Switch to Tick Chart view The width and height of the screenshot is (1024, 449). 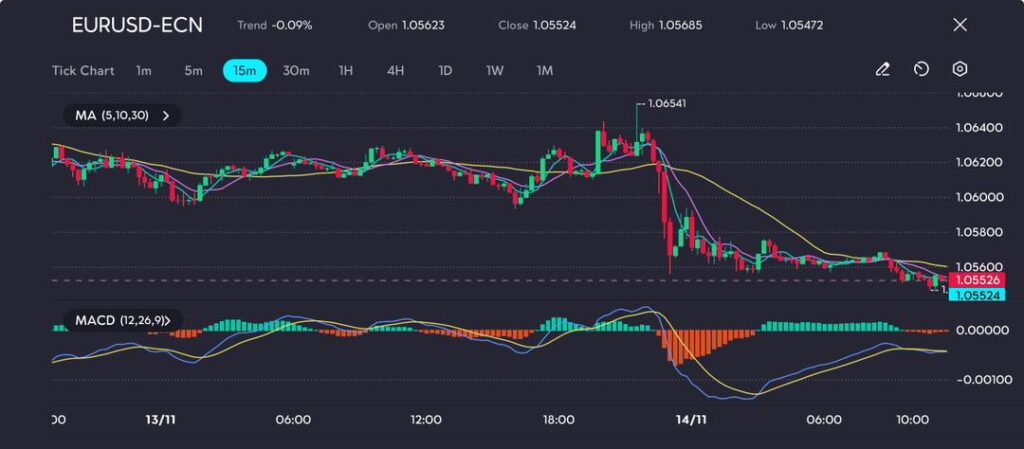83,71
